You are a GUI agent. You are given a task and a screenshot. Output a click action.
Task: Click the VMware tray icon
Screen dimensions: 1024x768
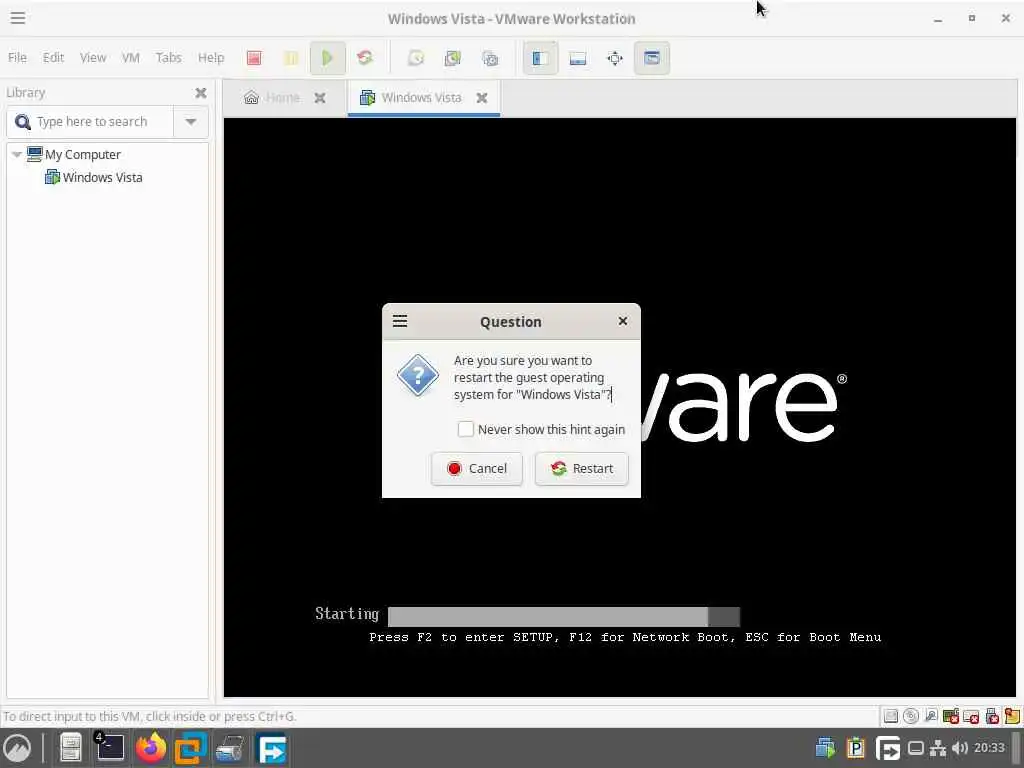(825, 748)
